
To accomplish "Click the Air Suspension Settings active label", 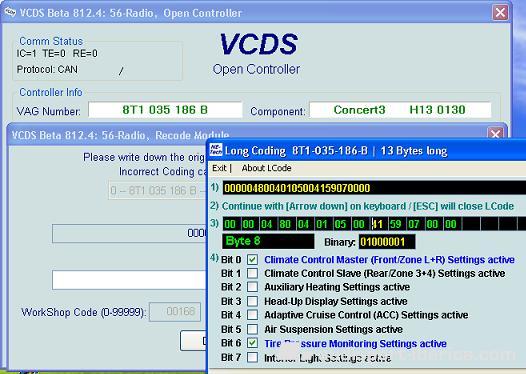I will (333, 329).
